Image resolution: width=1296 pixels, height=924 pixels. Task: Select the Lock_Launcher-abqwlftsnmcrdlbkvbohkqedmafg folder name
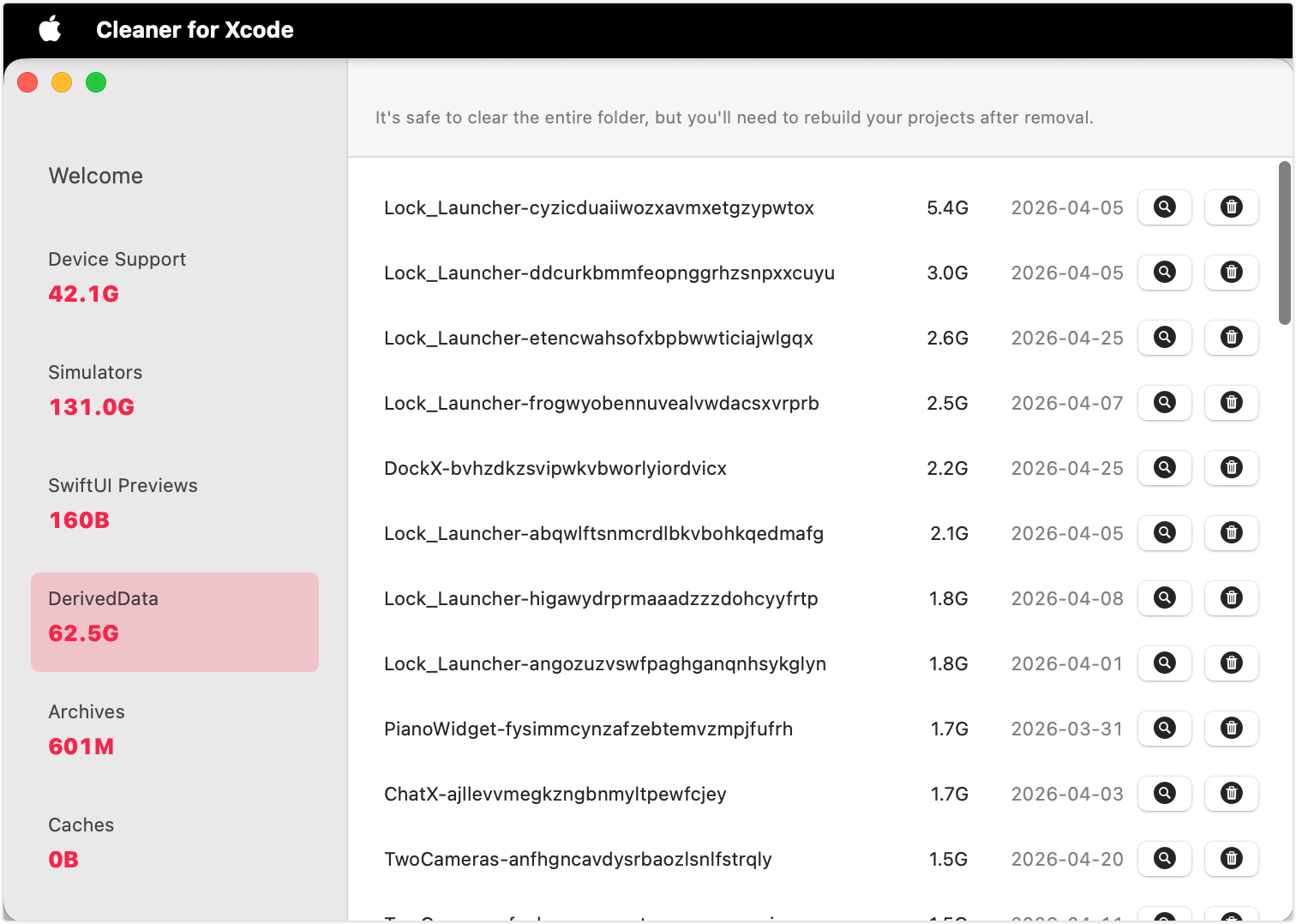coord(603,534)
